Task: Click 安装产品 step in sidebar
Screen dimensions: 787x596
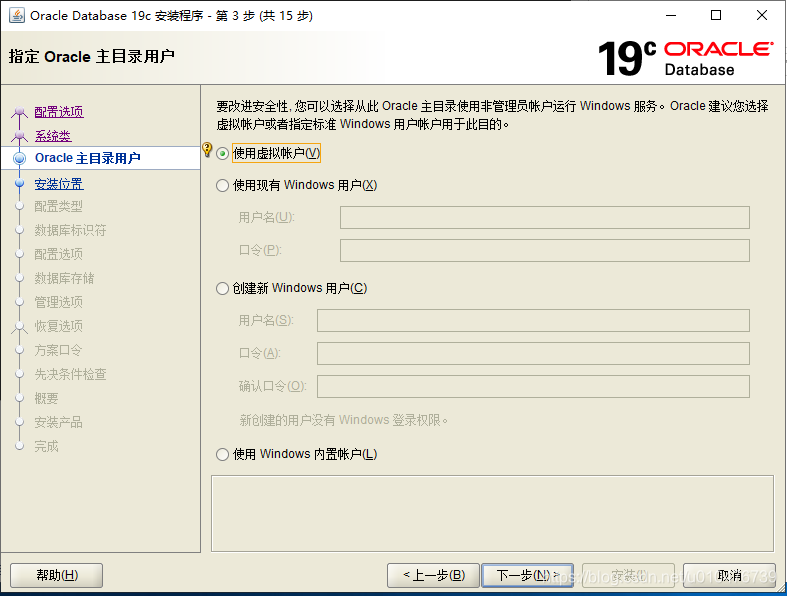Action: (58, 422)
